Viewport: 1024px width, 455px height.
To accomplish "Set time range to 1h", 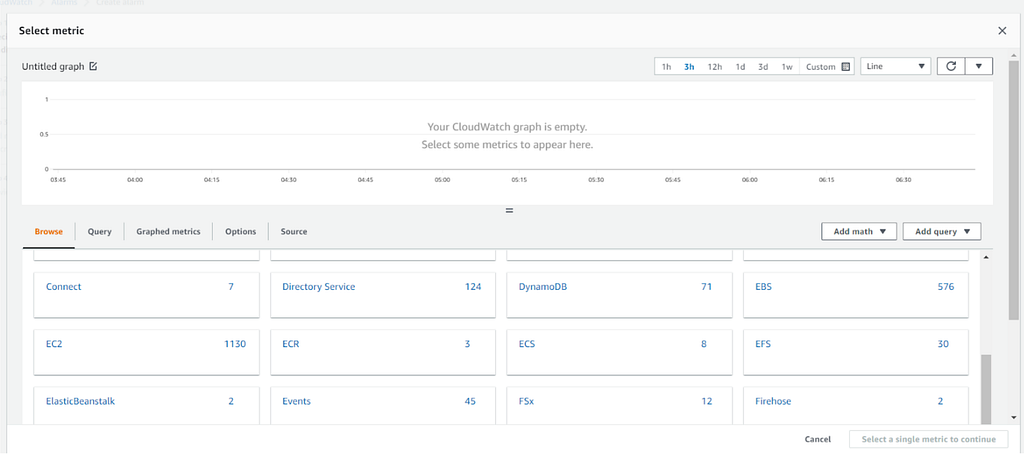I will coord(667,67).
